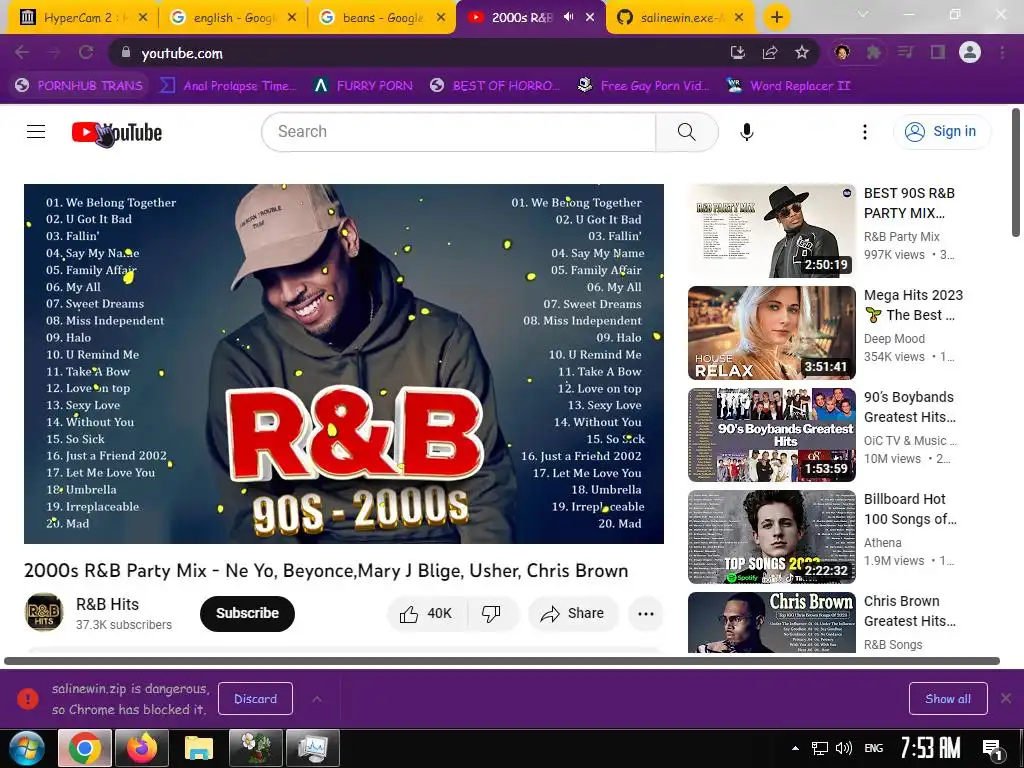
Task: Click the youtube.com address bar
Action: point(418,53)
